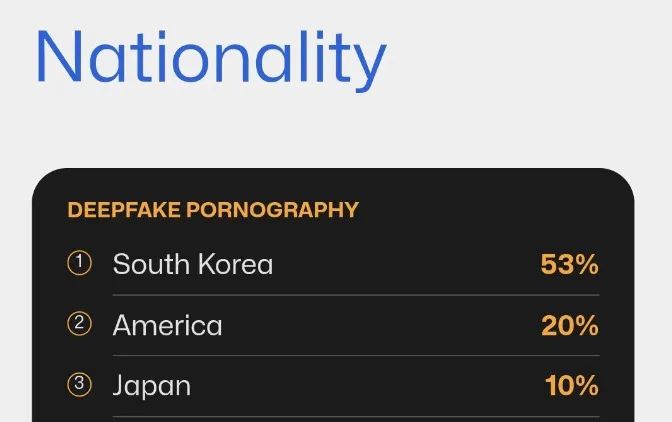Click the divider line below Japan
The width and height of the screenshot is (672, 422).
[355, 416]
